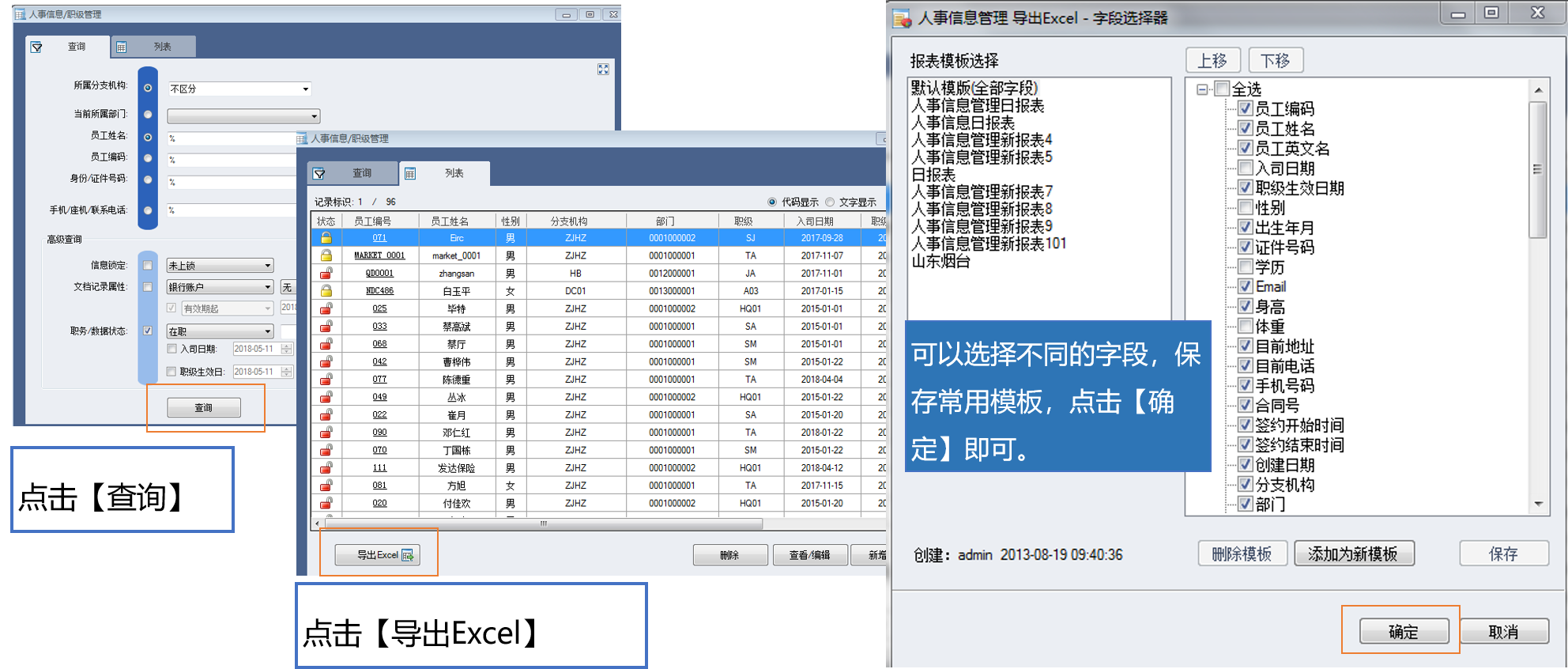This screenshot has height=669, width=1568.
Task: Enable the 性别 field checkbox
Action: (x=1245, y=207)
